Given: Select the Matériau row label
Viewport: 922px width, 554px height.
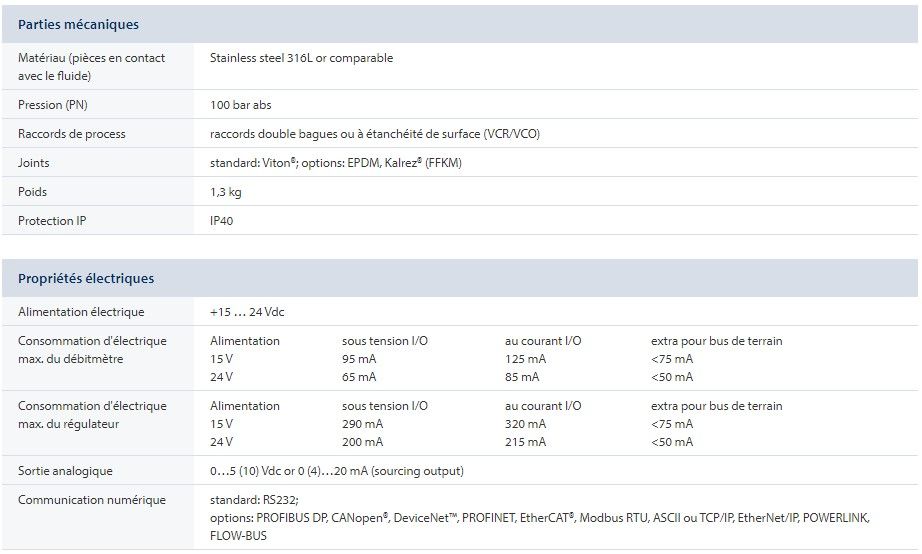Looking at the screenshot, I should 91,66.
